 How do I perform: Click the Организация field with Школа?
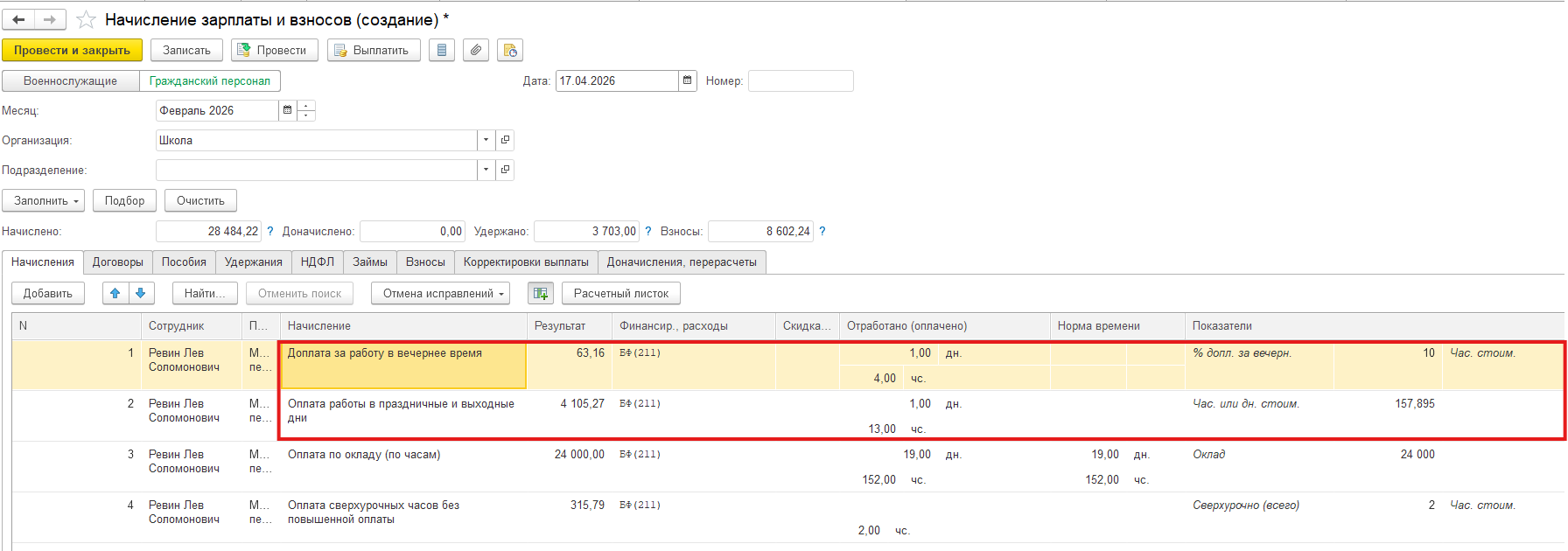click(x=316, y=140)
